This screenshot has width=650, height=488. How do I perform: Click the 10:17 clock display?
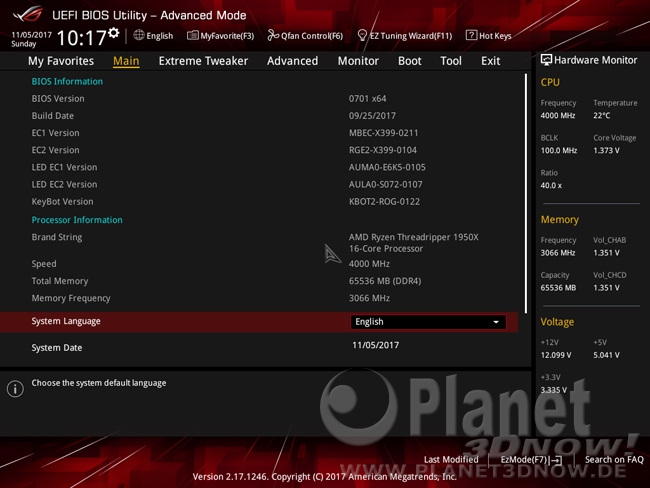coord(82,38)
